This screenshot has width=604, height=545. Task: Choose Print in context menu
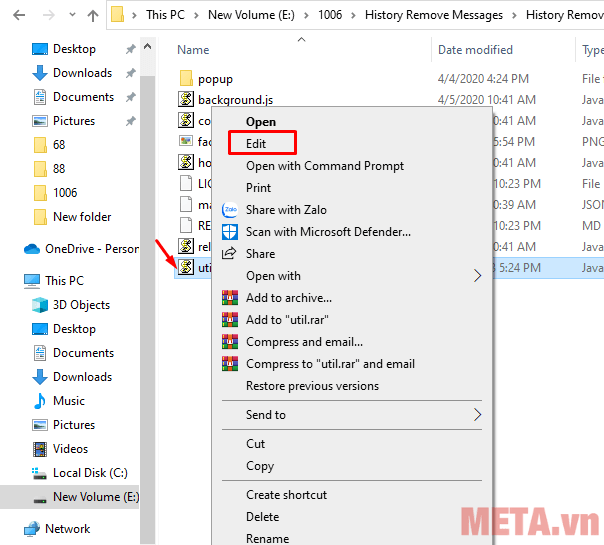pos(258,188)
